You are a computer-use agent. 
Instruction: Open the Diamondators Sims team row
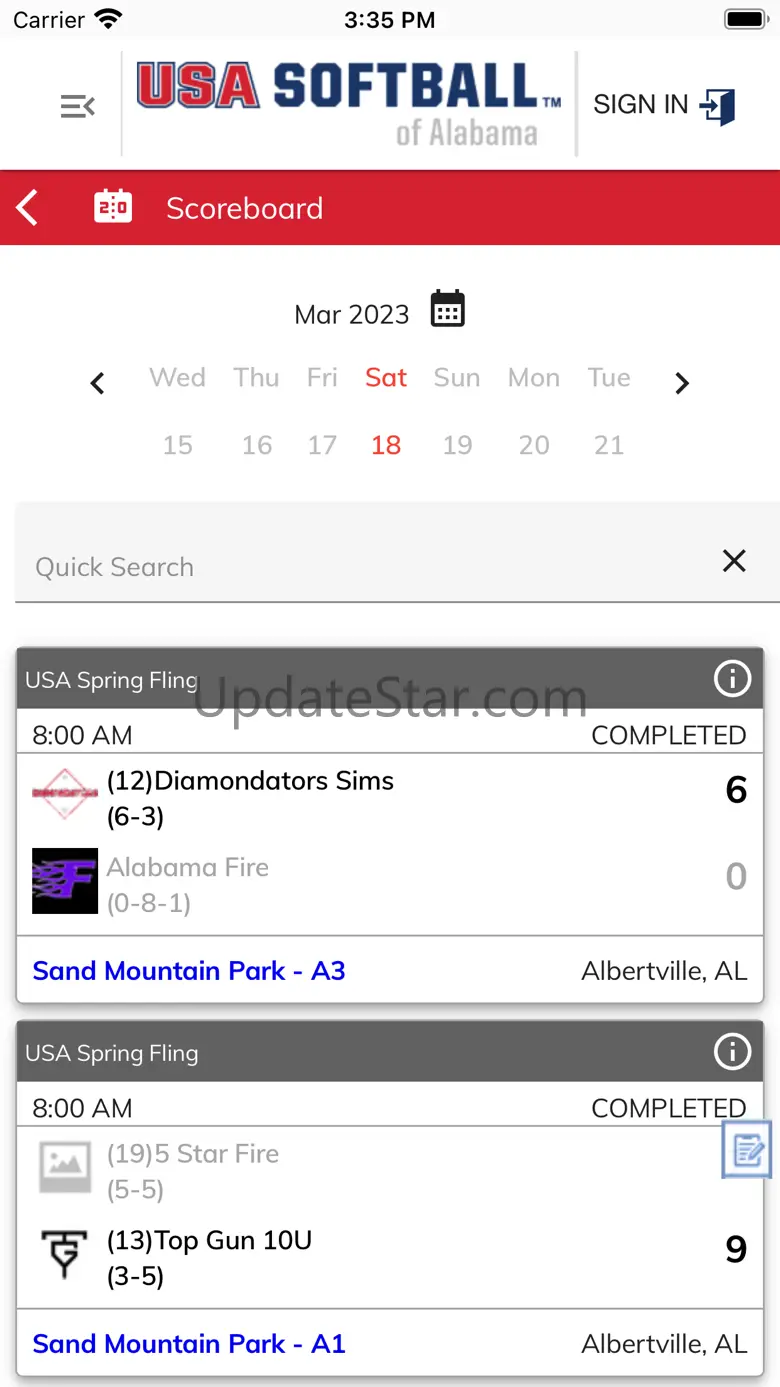[x=250, y=797]
